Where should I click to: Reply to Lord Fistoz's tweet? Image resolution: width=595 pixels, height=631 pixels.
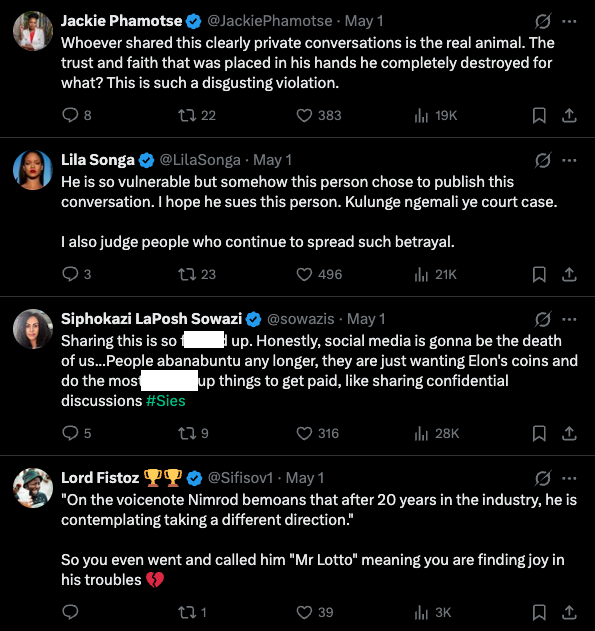tap(70, 612)
